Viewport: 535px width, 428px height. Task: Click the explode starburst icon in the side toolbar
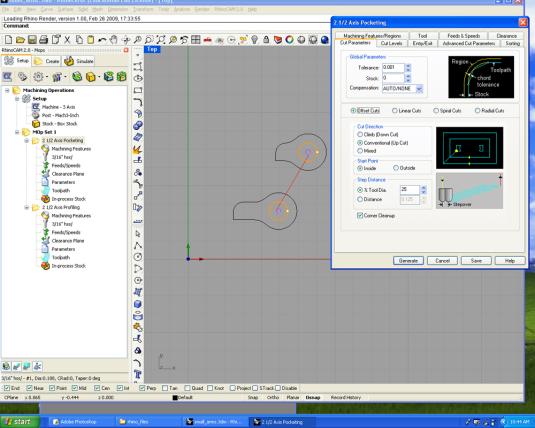point(138,149)
